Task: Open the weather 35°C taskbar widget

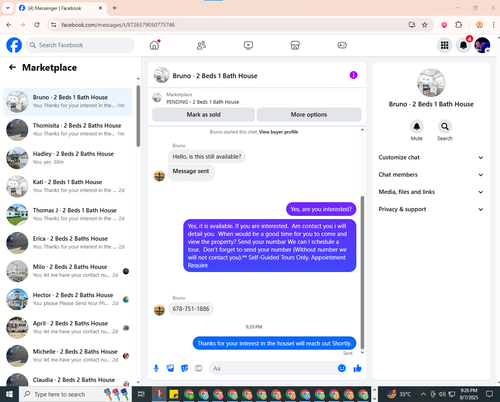Action: [x=399, y=394]
